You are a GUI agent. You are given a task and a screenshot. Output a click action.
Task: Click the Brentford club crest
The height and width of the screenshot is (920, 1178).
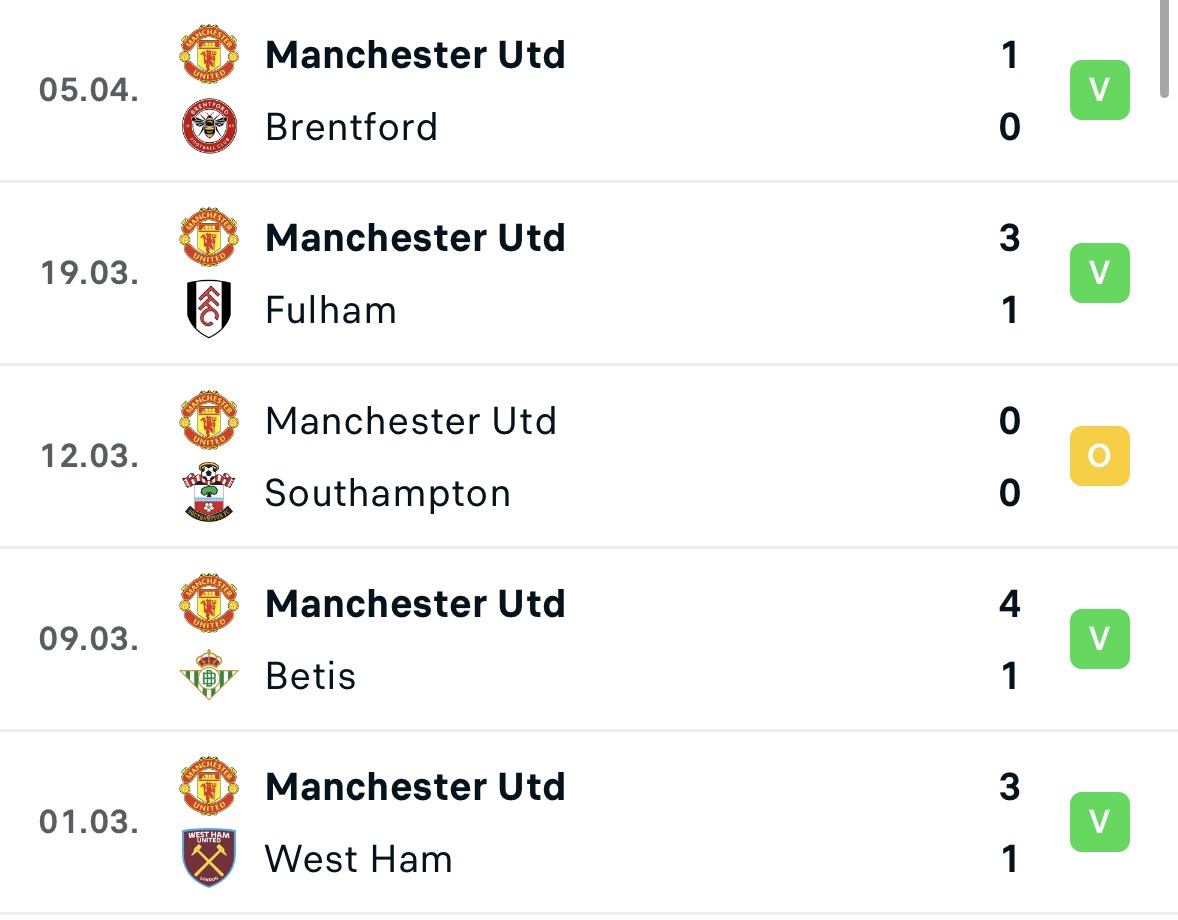(209, 126)
